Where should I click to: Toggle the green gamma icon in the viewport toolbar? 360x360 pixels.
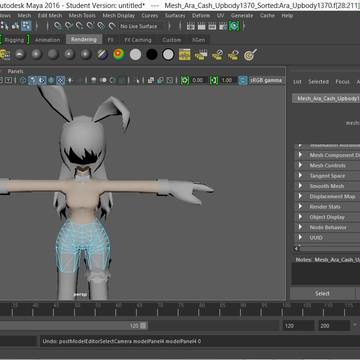coord(214,80)
